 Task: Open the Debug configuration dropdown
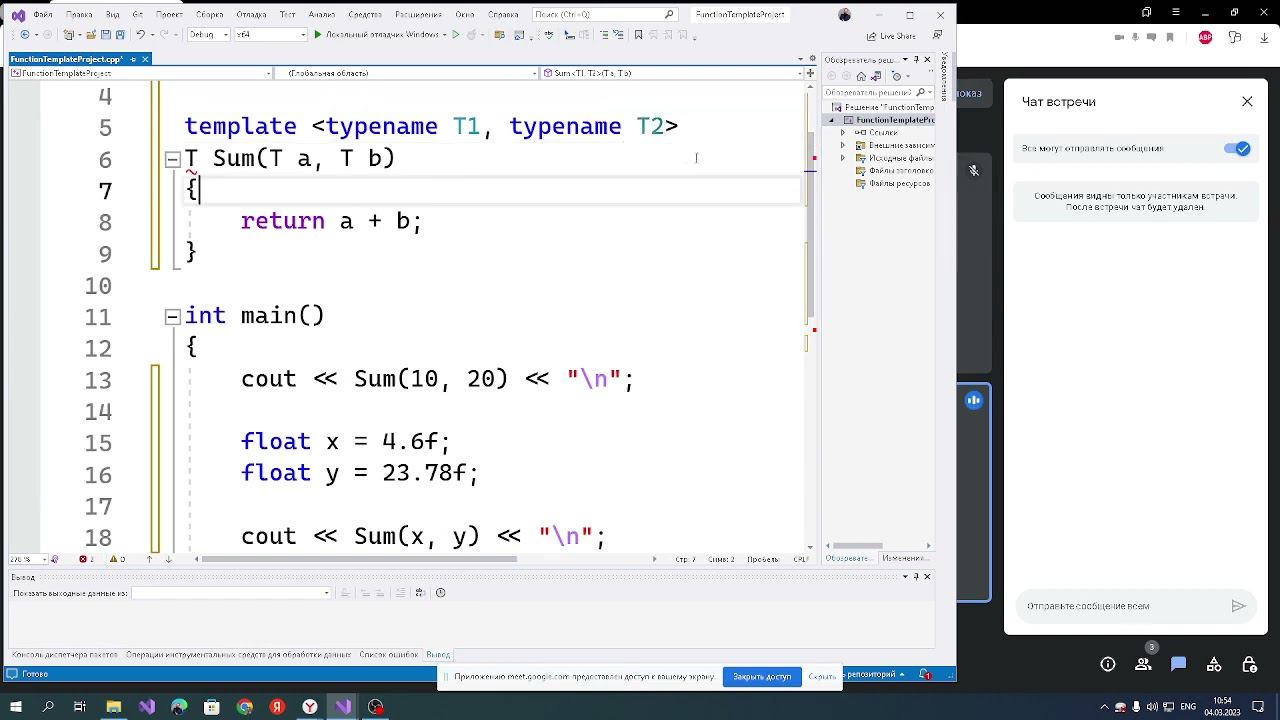coord(208,34)
